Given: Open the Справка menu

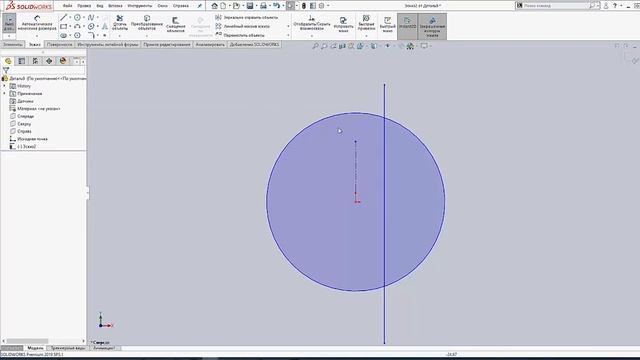Looking at the screenshot, I should (x=180, y=6).
